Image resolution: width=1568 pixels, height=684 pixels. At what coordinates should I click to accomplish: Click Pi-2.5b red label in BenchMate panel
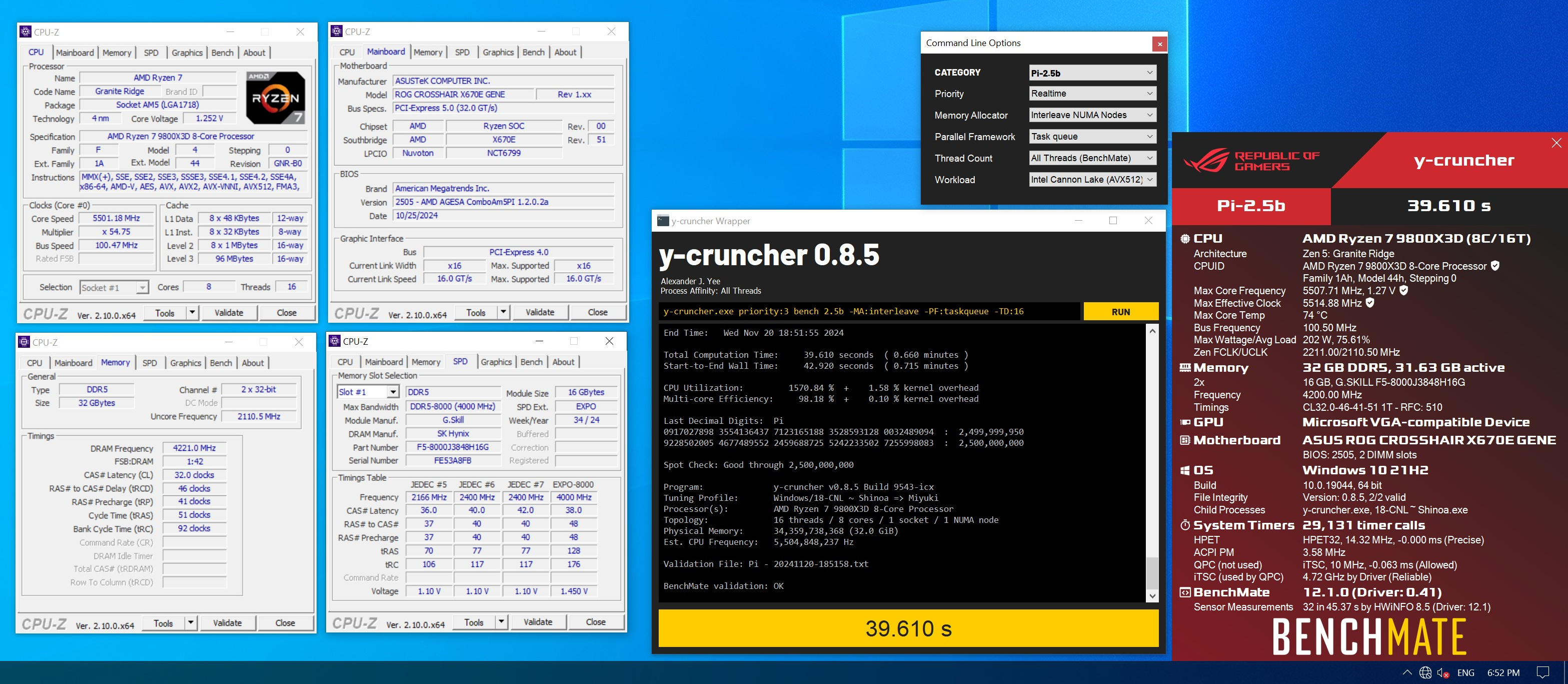pos(1251,206)
